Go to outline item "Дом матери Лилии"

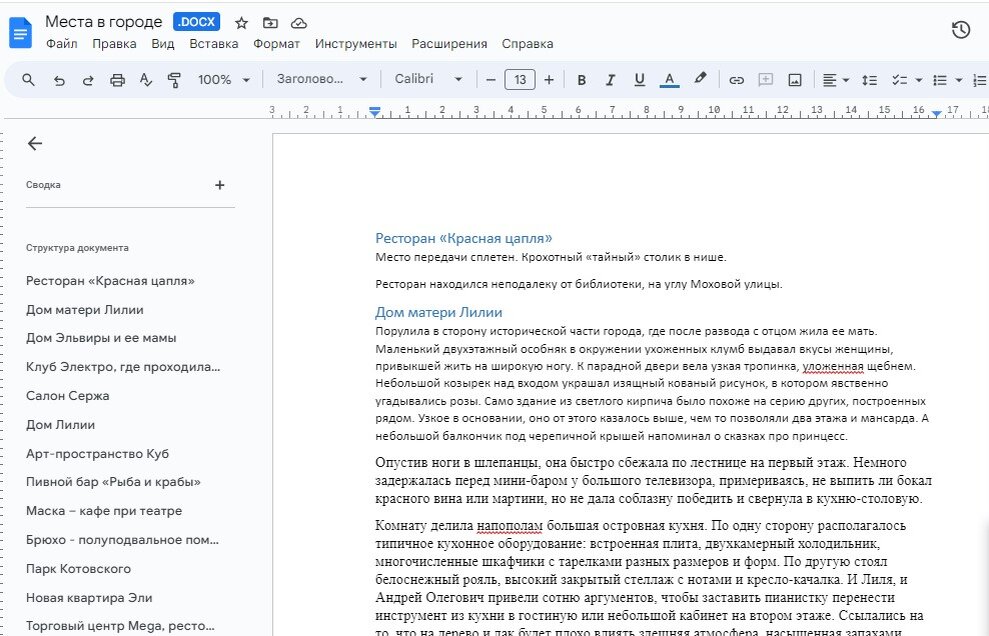tap(85, 310)
